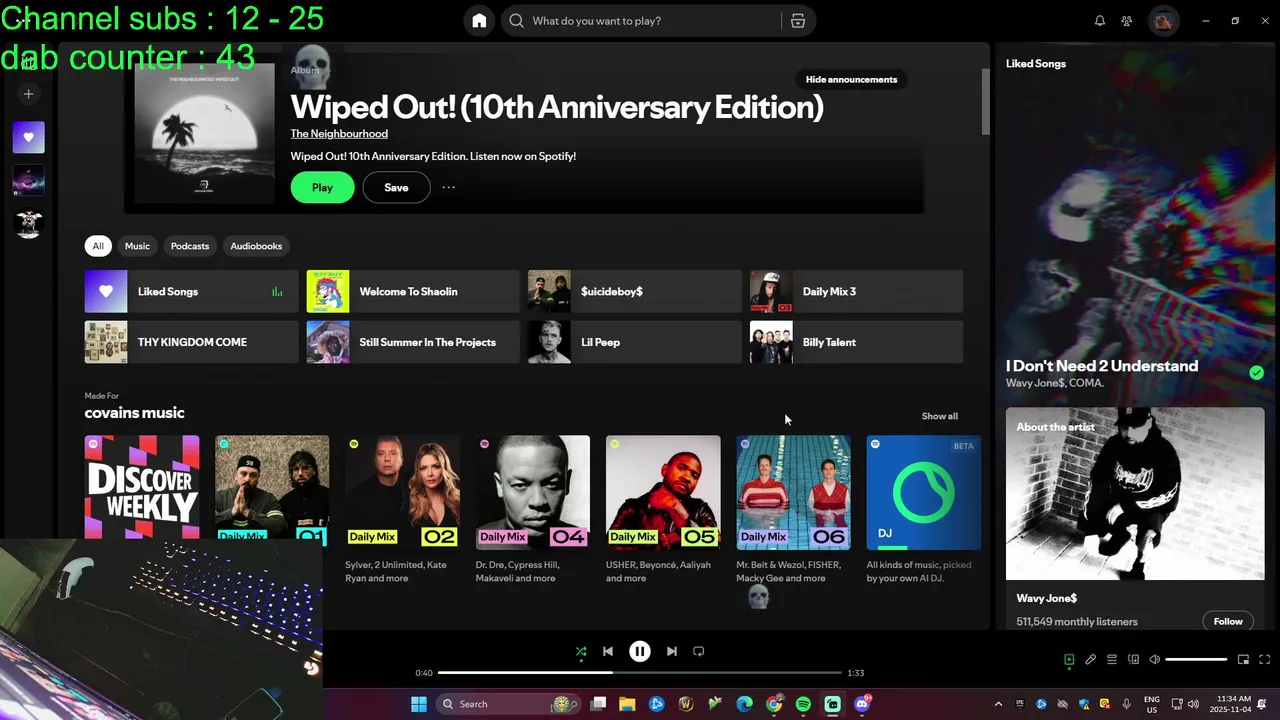Image resolution: width=1280 pixels, height=720 pixels.
Task: Open the white-figure playlist in the sidebar
Action: pos(29,223)
